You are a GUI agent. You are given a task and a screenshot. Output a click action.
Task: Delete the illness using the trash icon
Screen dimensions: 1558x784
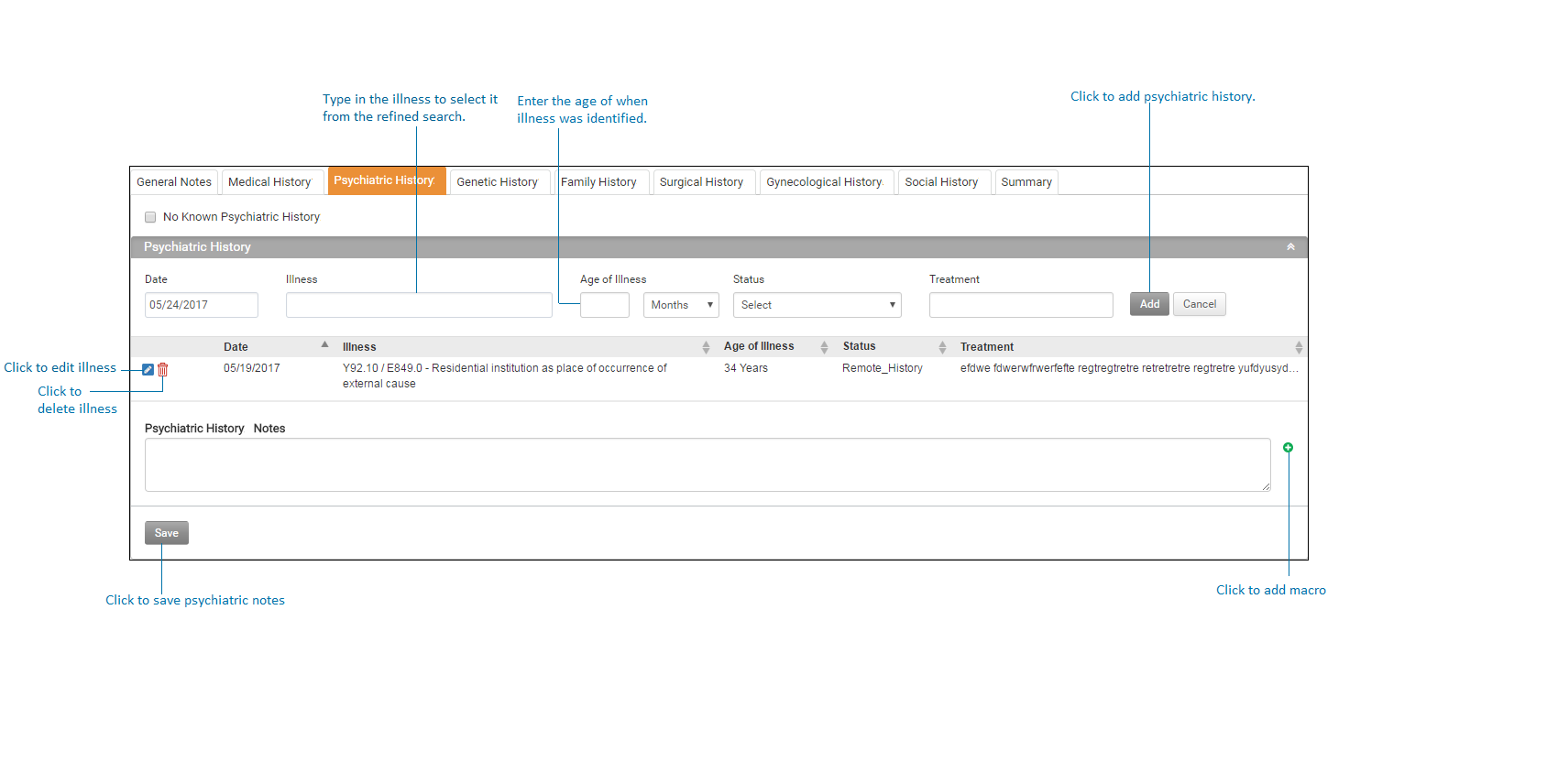(x=163, y=370)
